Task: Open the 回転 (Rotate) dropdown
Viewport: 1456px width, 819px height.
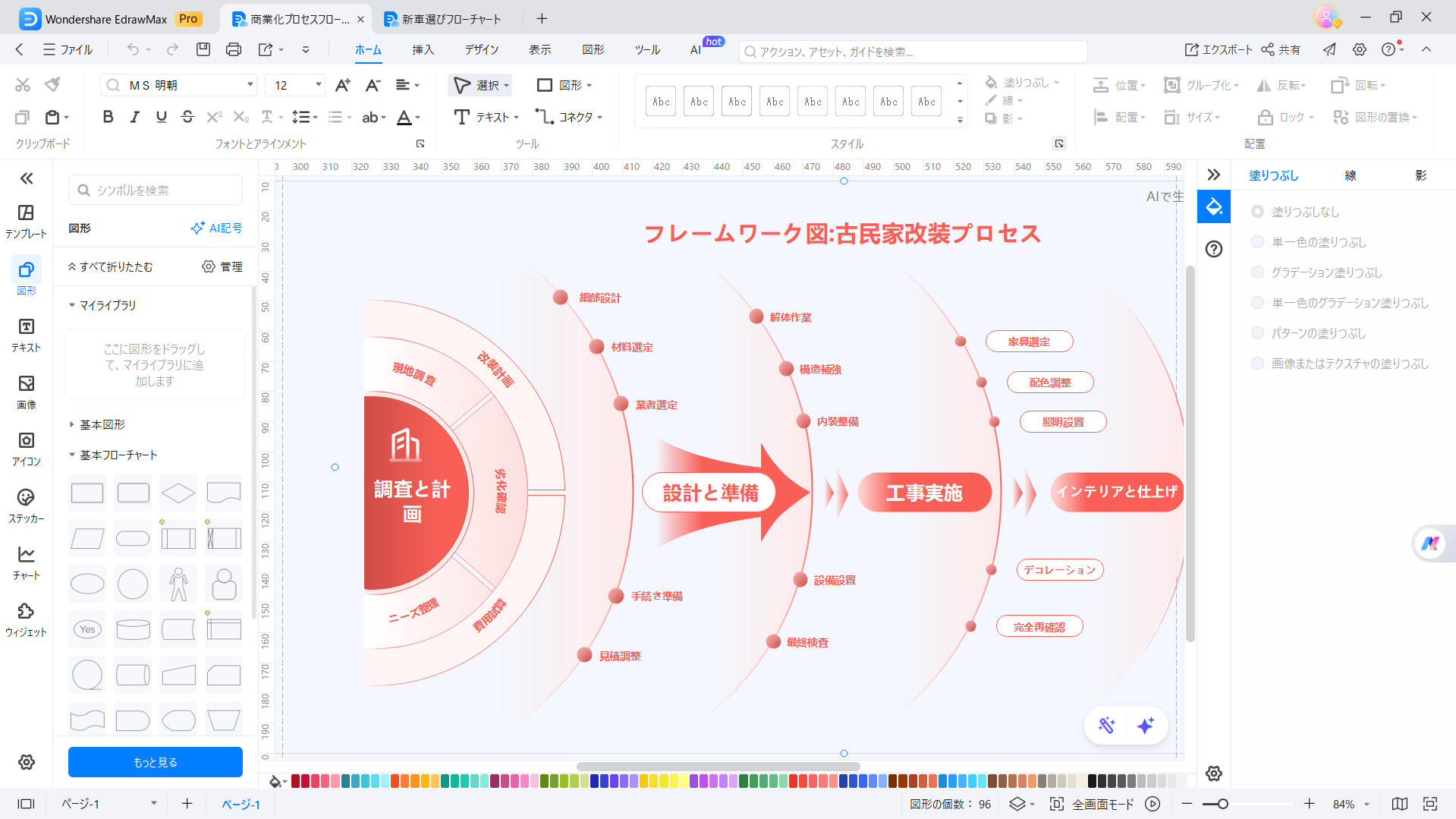Action: point(1365,85)
